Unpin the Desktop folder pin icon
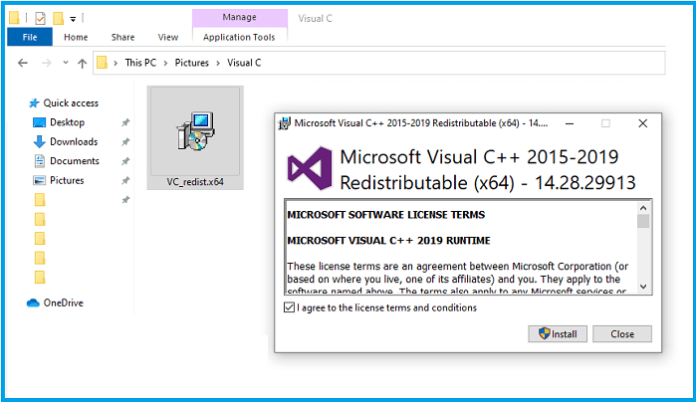Image resolution: width=696 pixels, height=402 pixels. tap(126, 122)
